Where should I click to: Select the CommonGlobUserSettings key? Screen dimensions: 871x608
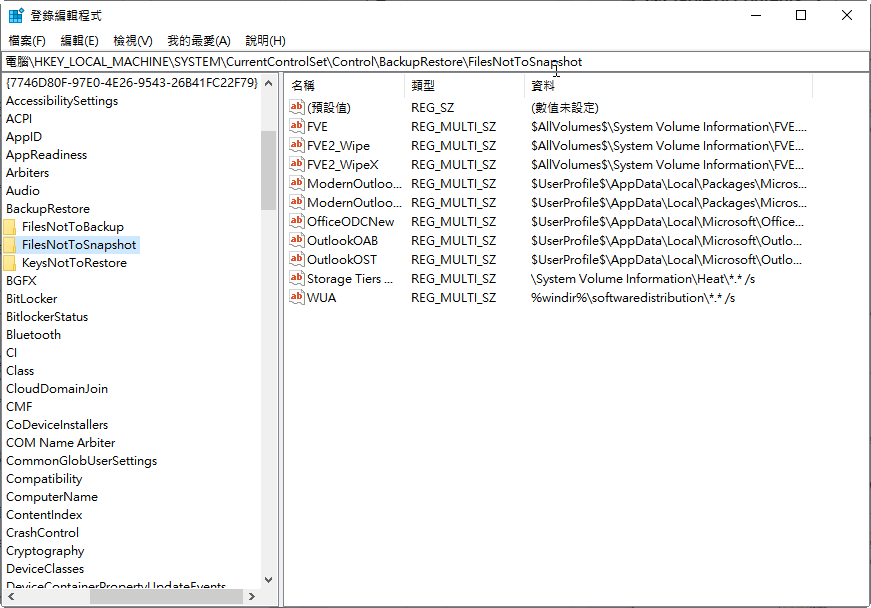click(x=81, y=461)
